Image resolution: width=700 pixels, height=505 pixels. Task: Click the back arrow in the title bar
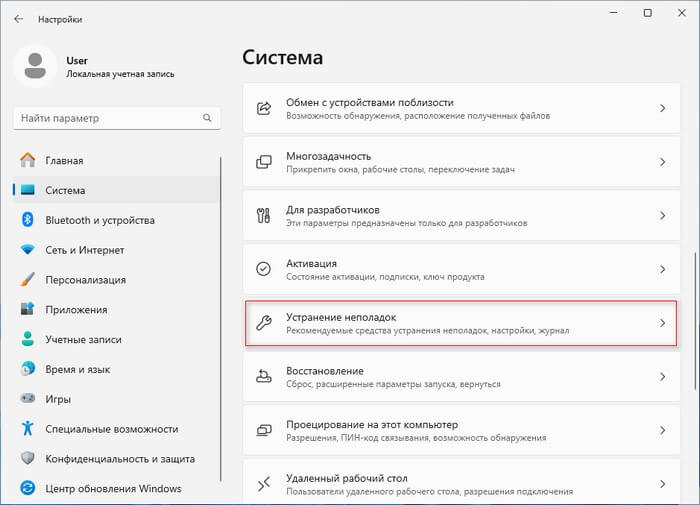(x=18, y=19)
